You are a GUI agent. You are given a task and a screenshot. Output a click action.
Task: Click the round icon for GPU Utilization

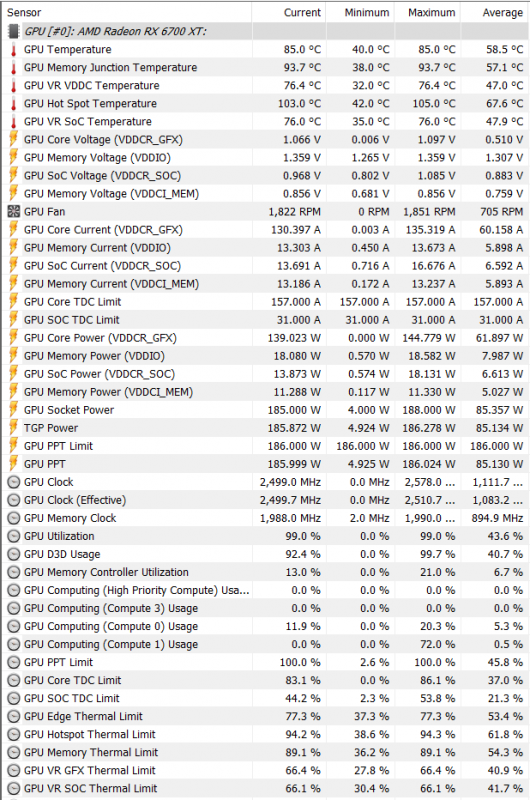(x=14, y=536)
